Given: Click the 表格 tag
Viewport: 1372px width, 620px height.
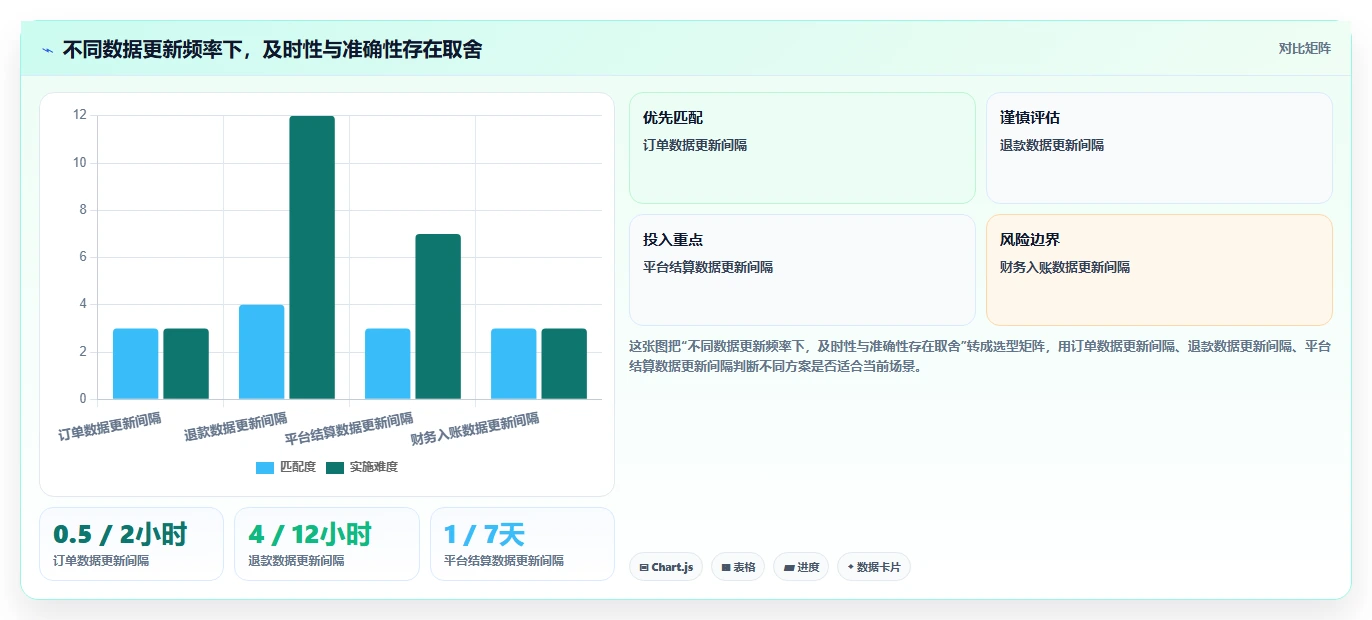Looking at the screenshot, I should [x=738, y=567].
